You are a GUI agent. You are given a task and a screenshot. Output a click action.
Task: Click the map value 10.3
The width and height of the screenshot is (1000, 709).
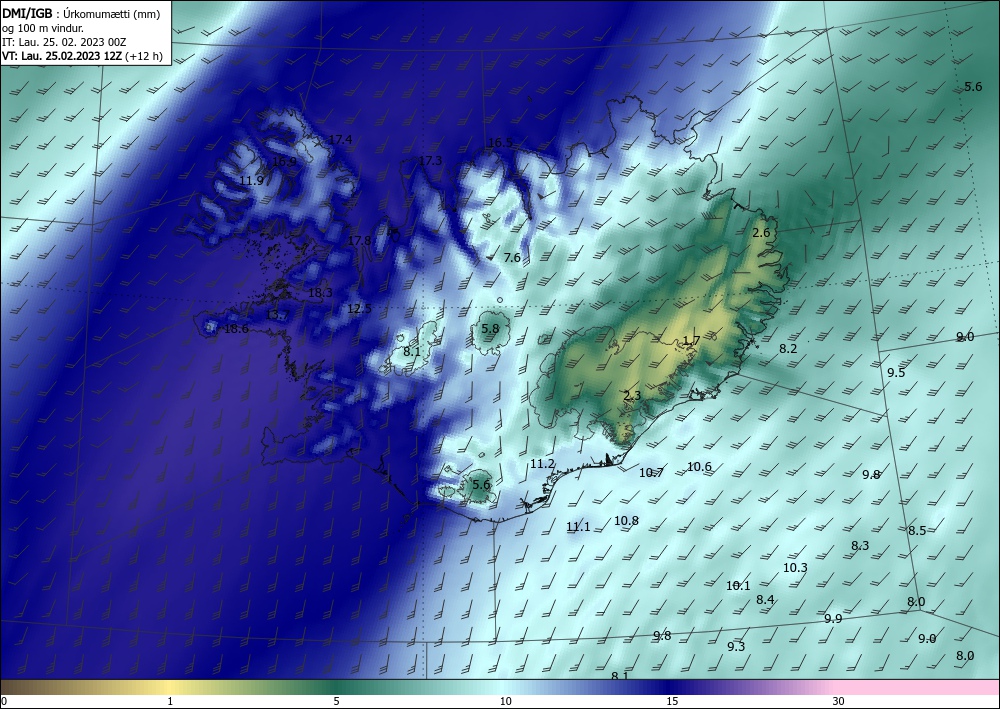coord(795,568)
